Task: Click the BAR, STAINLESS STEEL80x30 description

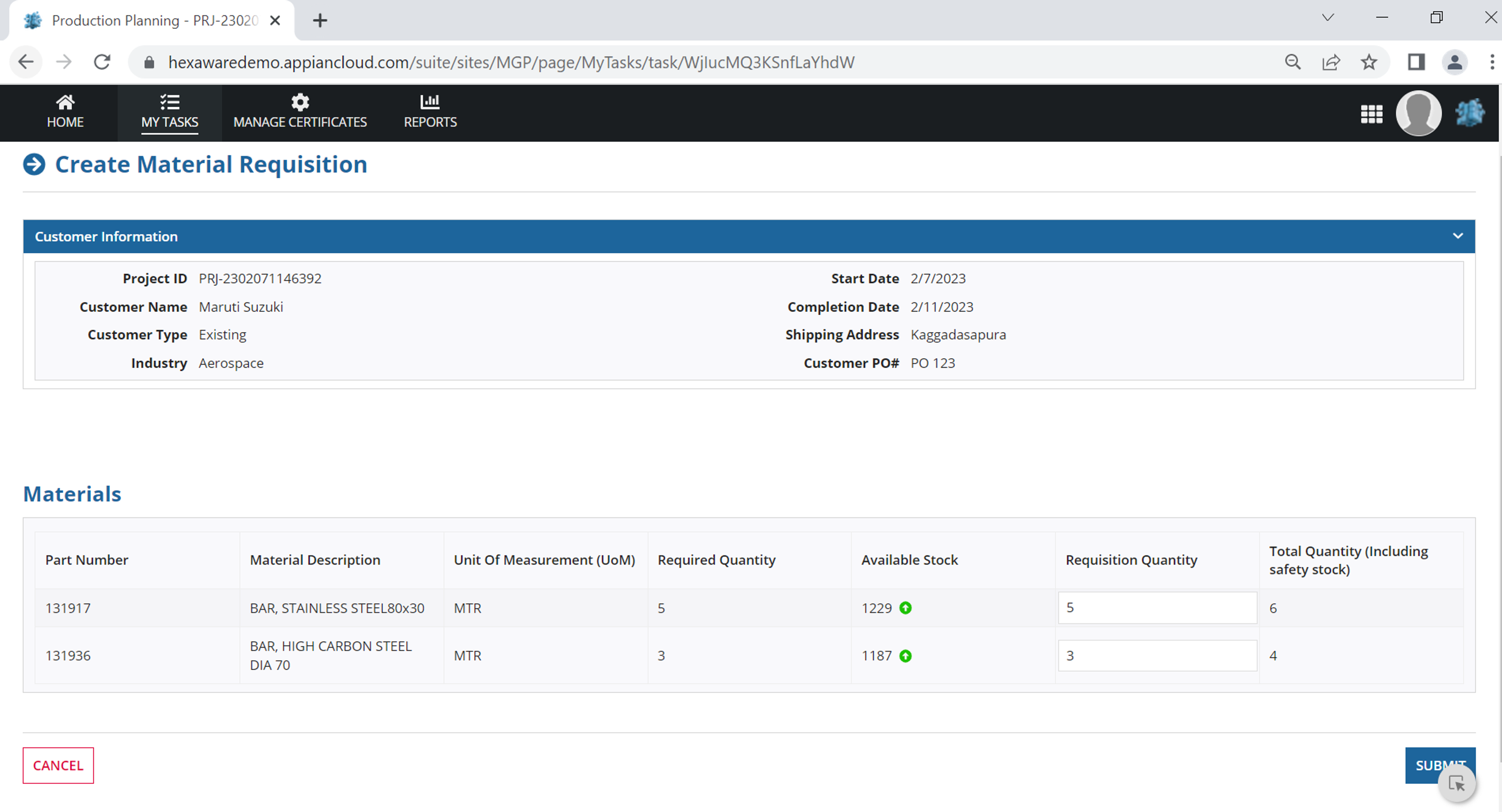Action: 337,608
